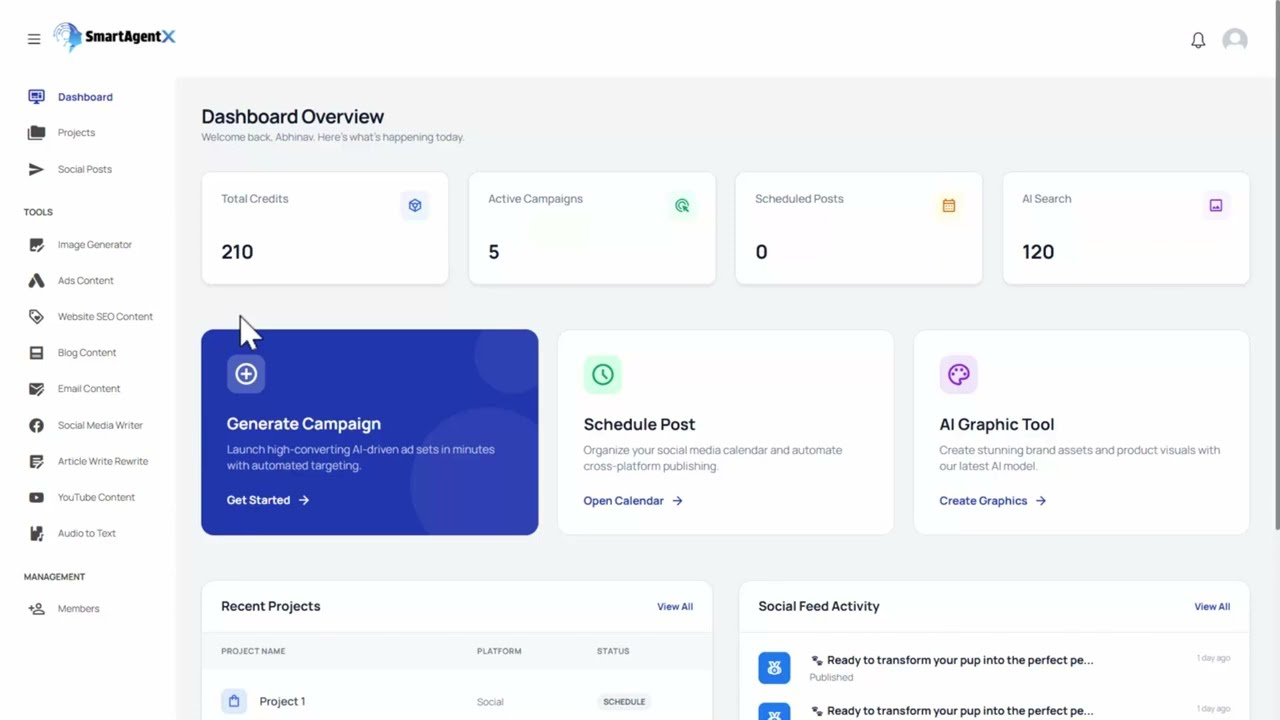Open first 'Ready to transform your pup' post

(x=952, y=660)
